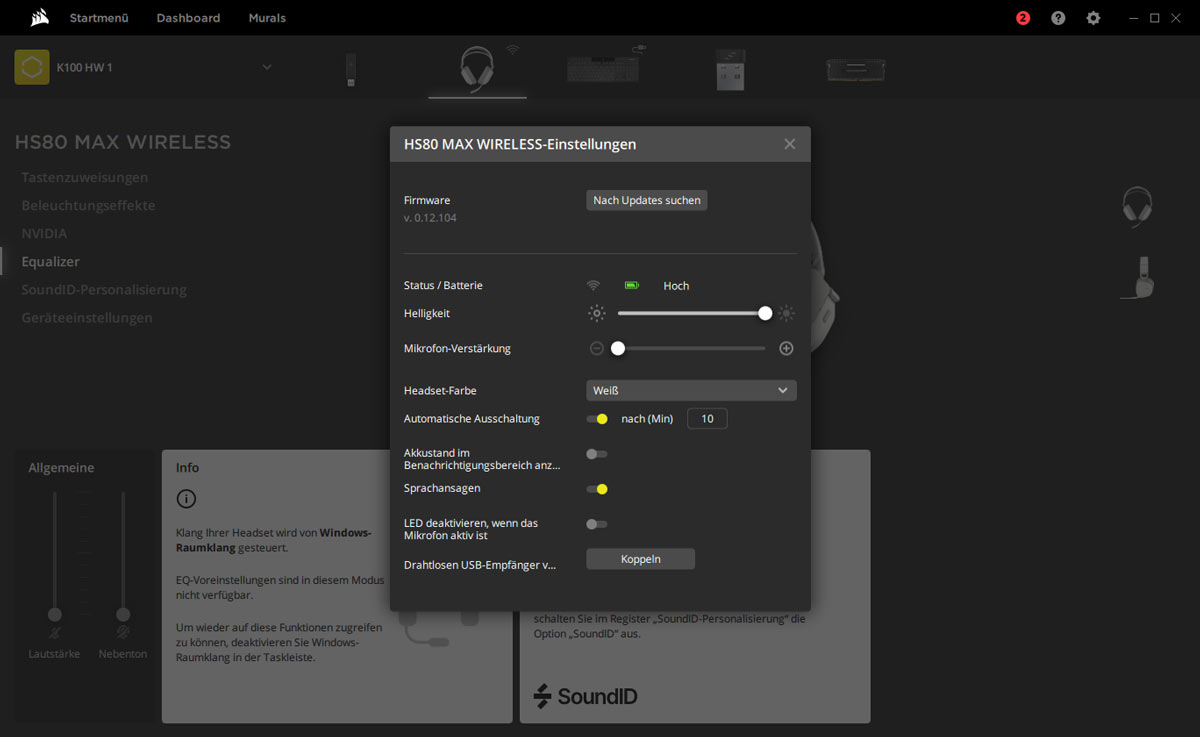Open the iCUE settings gear icon
Image resolution: width=1200 pixels, height=737 pixels.
click(x=1093, y=18)
